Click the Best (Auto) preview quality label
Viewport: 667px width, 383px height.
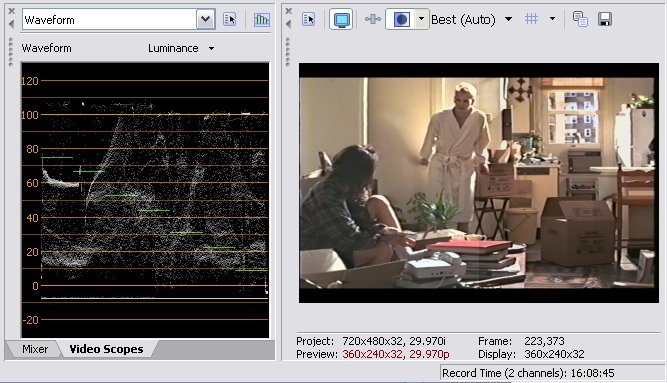pyautogui.click(x=463, y=20)
